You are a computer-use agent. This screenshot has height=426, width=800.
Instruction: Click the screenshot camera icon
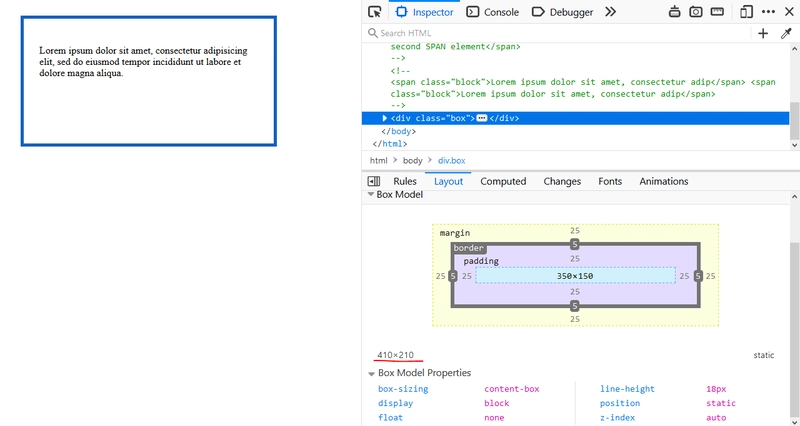(695, 12)
